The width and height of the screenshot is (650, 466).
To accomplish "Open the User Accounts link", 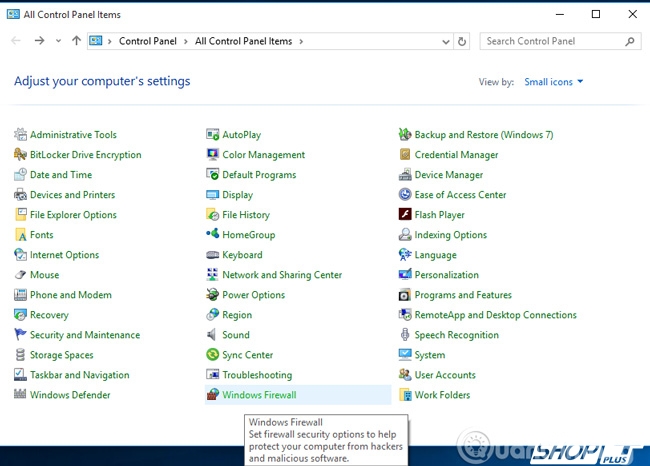I will (445, 375).
